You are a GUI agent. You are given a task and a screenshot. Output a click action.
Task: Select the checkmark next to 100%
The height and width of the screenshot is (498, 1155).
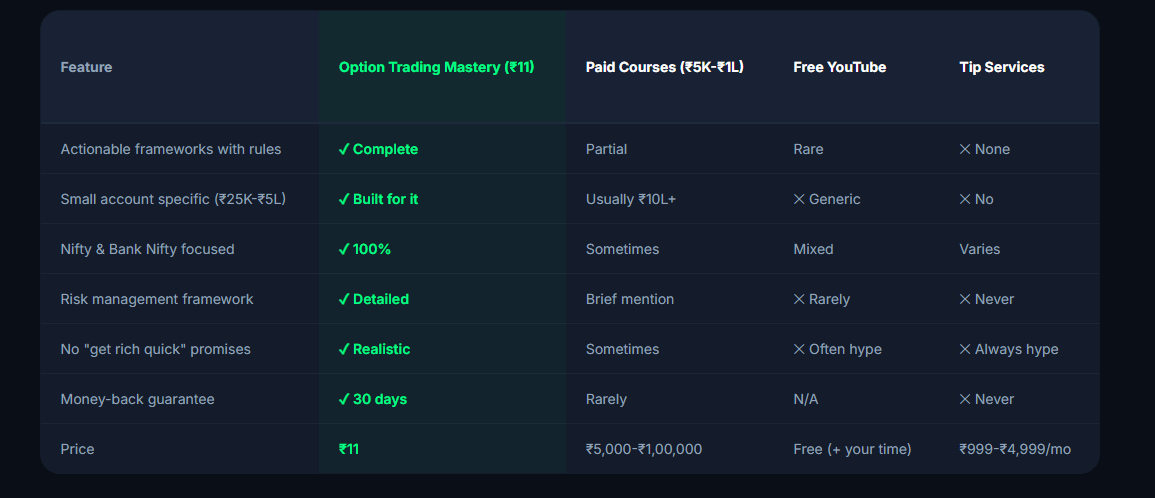pos(343,250)
